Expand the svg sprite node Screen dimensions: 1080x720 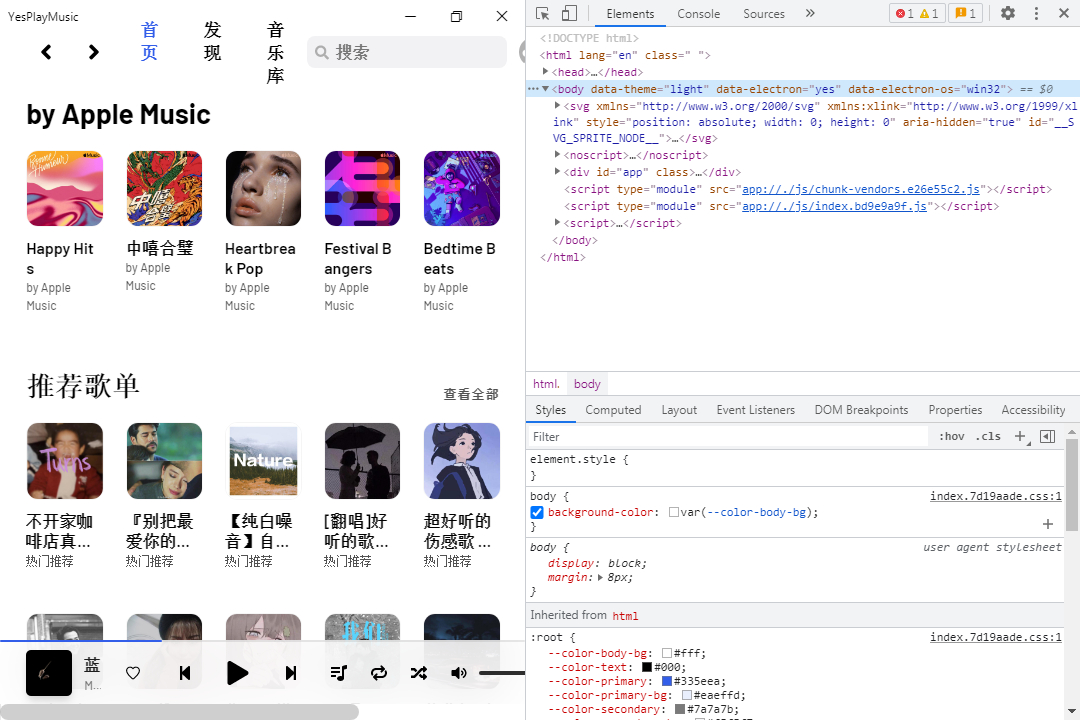(557, 106)
